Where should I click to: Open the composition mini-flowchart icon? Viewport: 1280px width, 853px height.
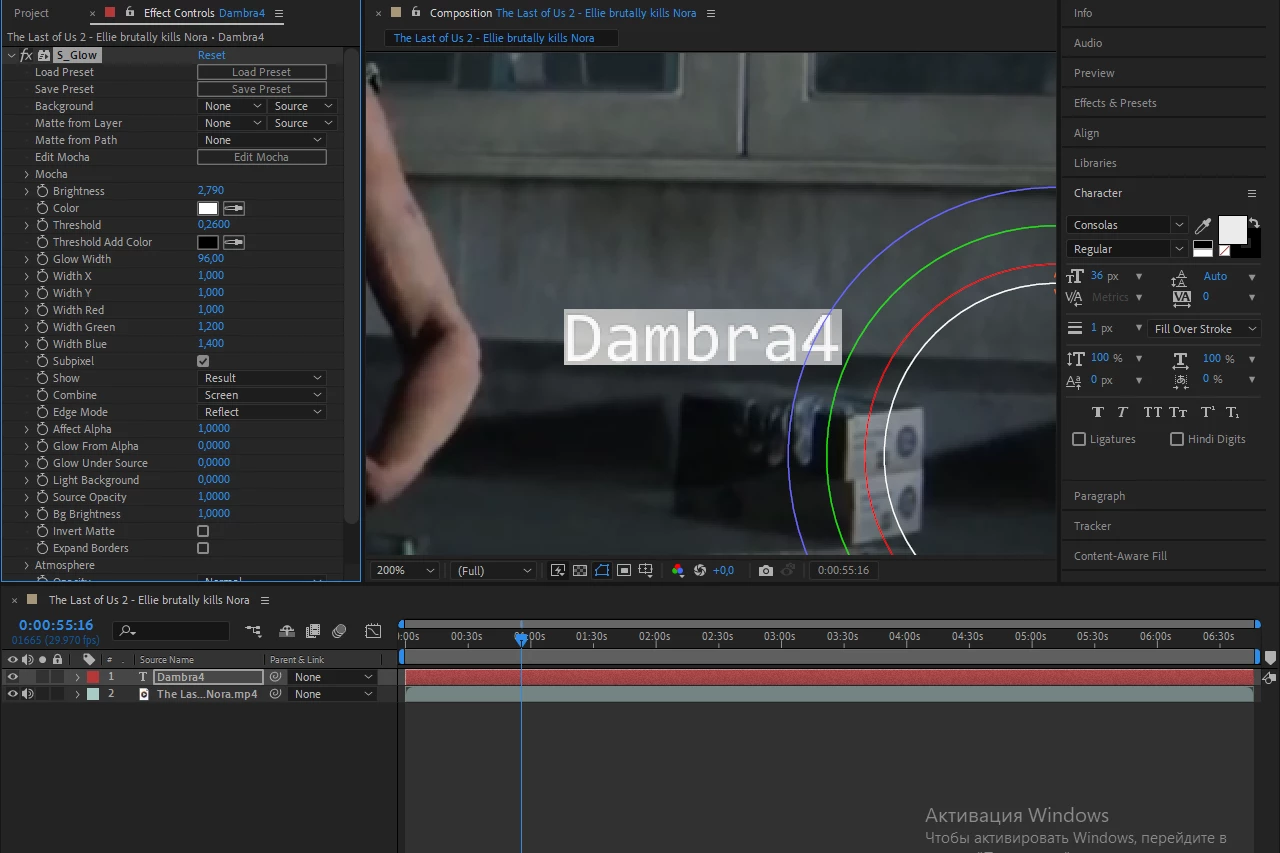pyautogui.click(x=253, y=631)
